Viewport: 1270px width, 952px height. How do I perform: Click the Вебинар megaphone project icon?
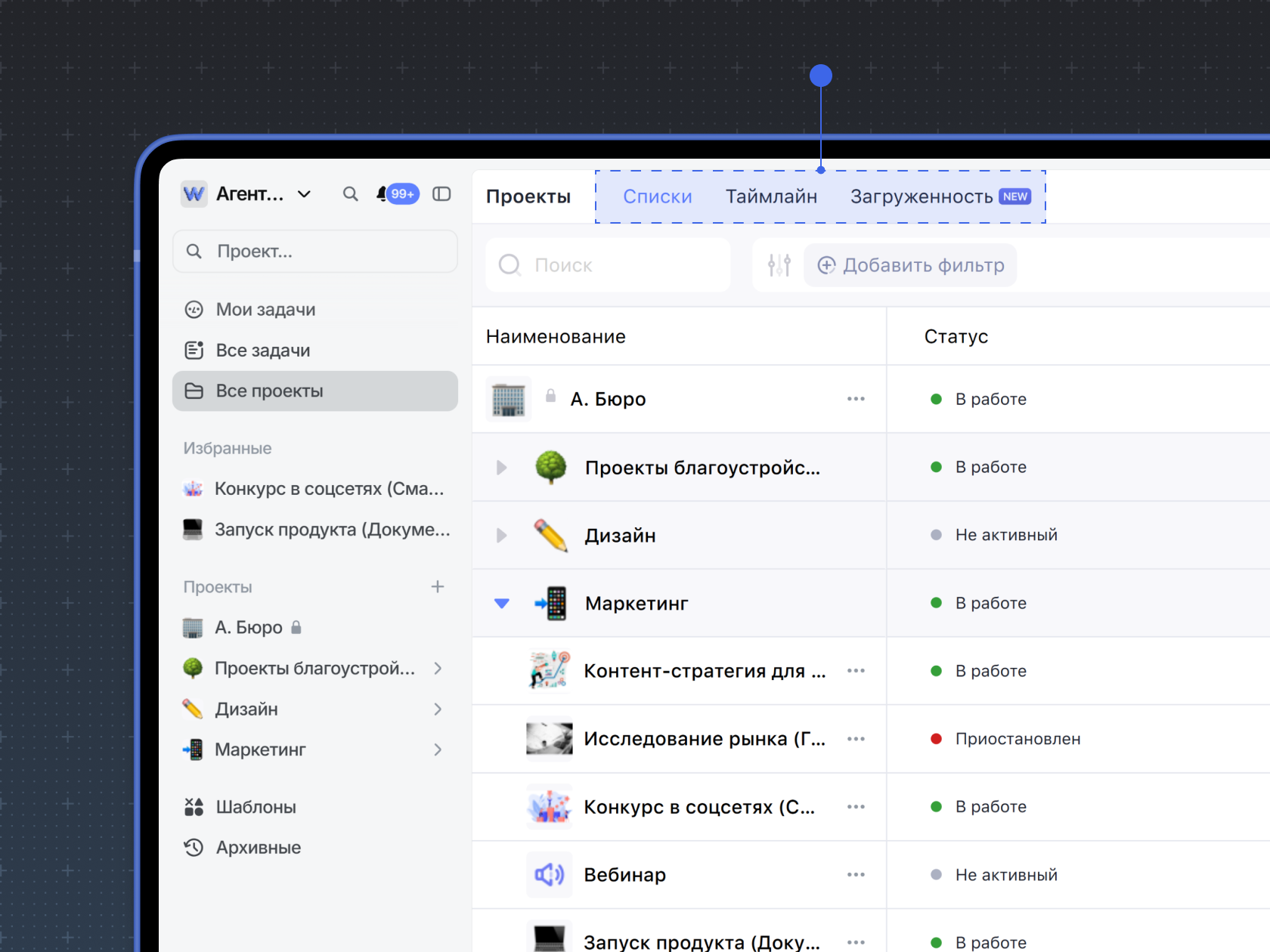[x=550, y=875]
